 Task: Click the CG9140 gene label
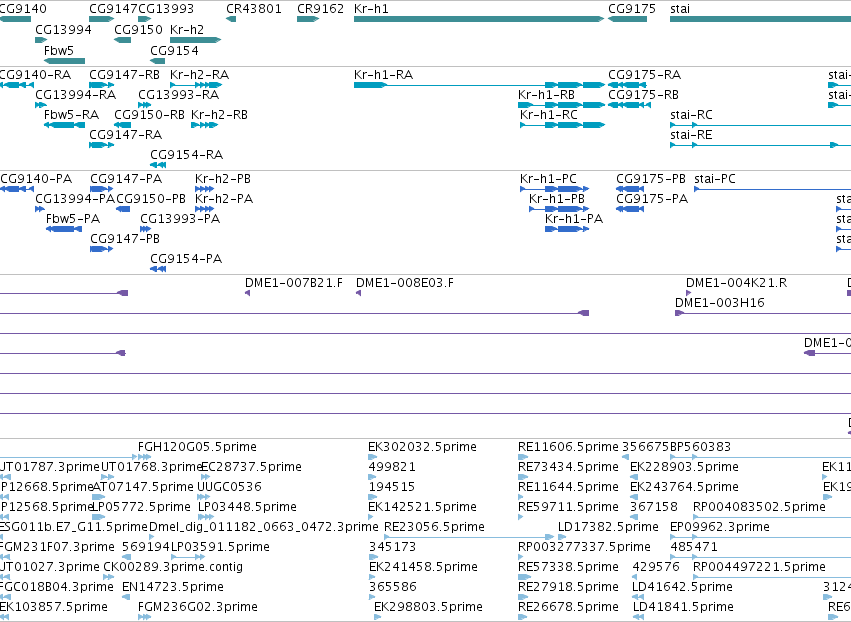(23, 9)
